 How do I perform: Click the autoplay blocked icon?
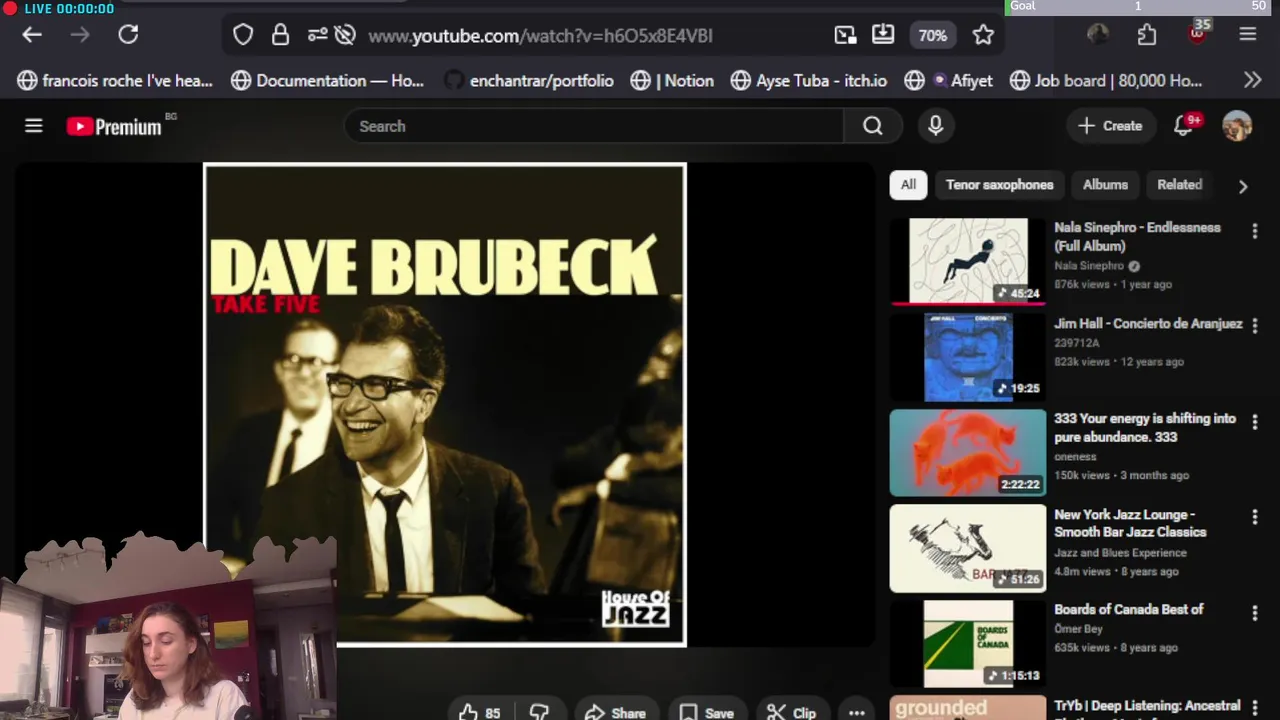coord(345,35)
